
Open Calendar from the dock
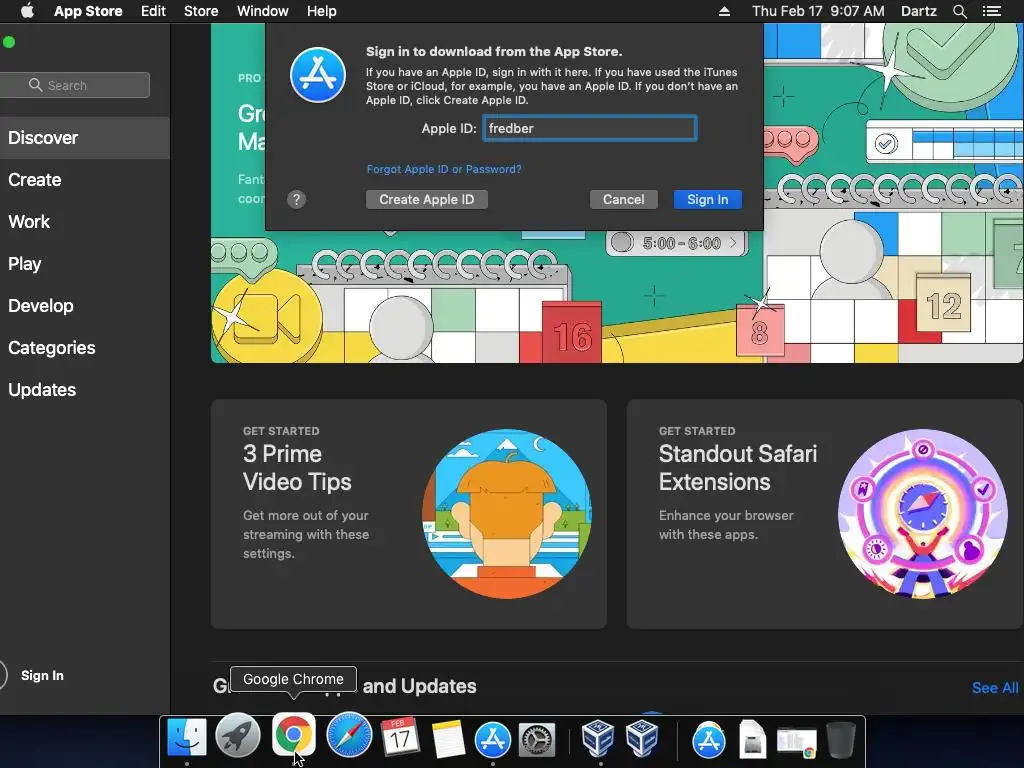pyautogui.click(x=400, y=738)
